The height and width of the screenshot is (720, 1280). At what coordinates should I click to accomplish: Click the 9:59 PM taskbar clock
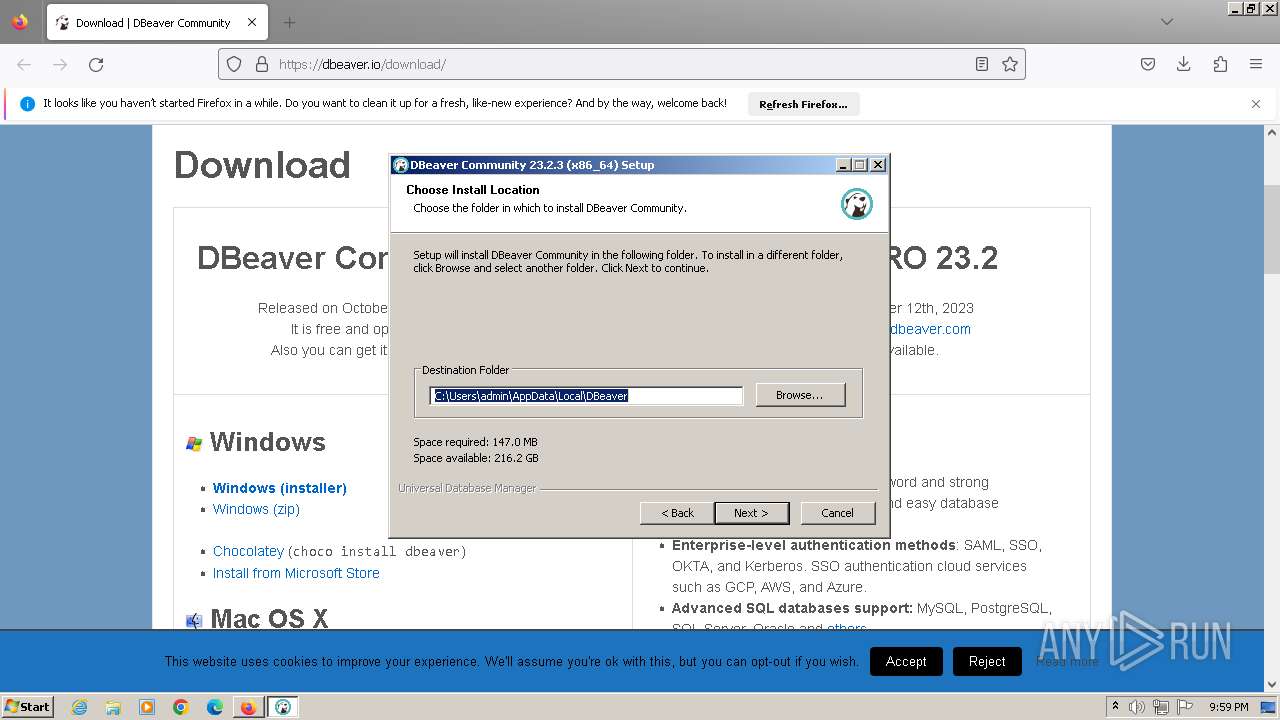[1229, 707]
